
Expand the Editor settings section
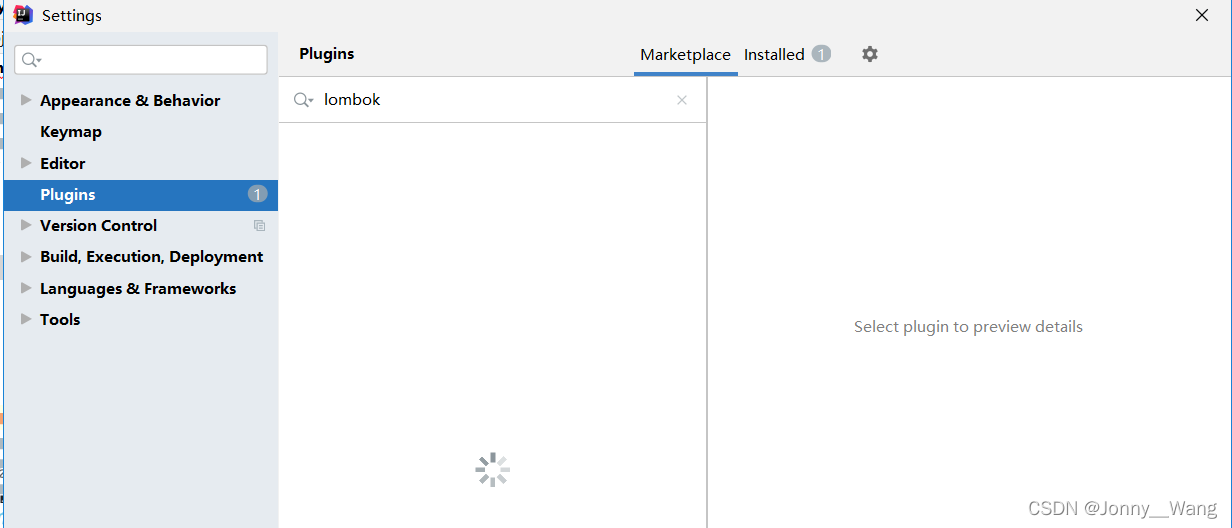tap(26, 163)
